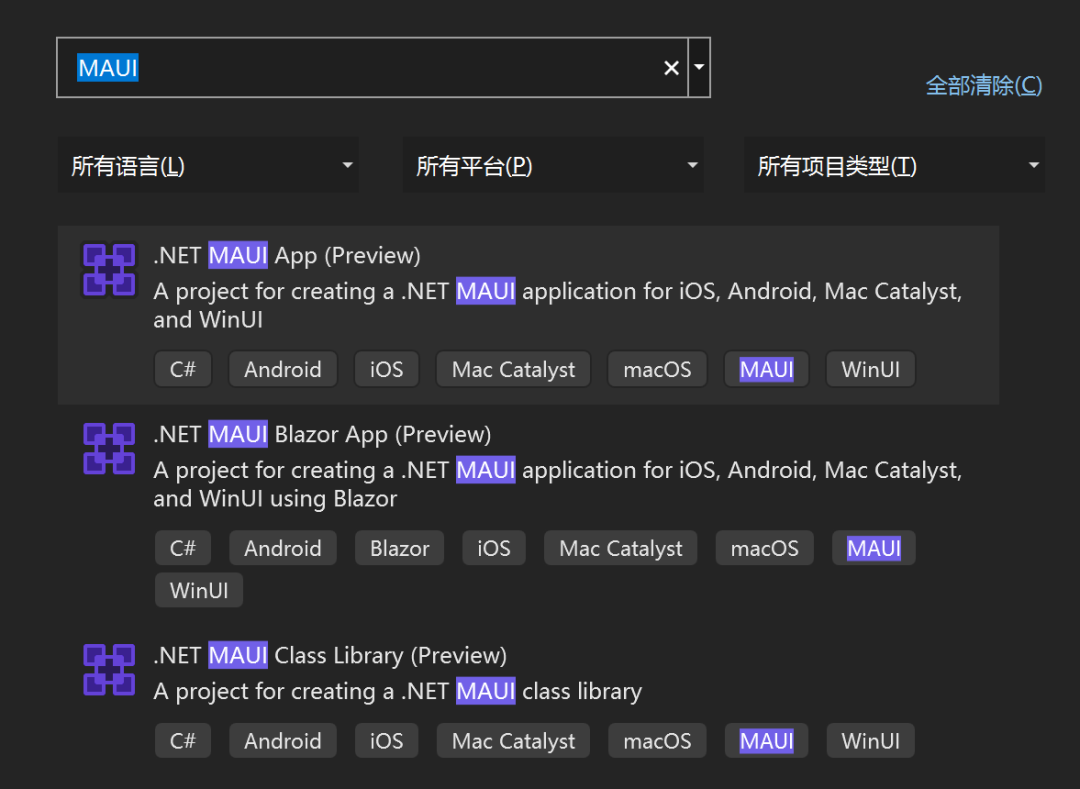Click Android tag under MAUI Blazor App
Viewport: 1080px width, 789px height.
point(282,549)
